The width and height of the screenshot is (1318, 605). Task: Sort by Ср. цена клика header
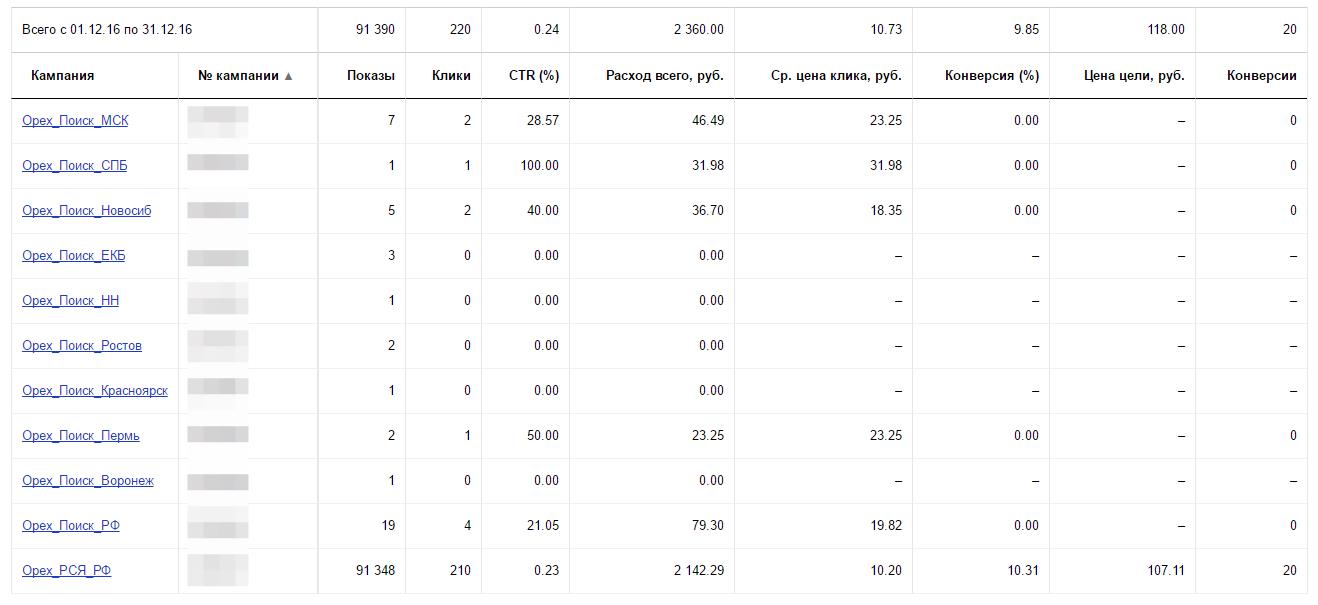click(x=837, y=76)
